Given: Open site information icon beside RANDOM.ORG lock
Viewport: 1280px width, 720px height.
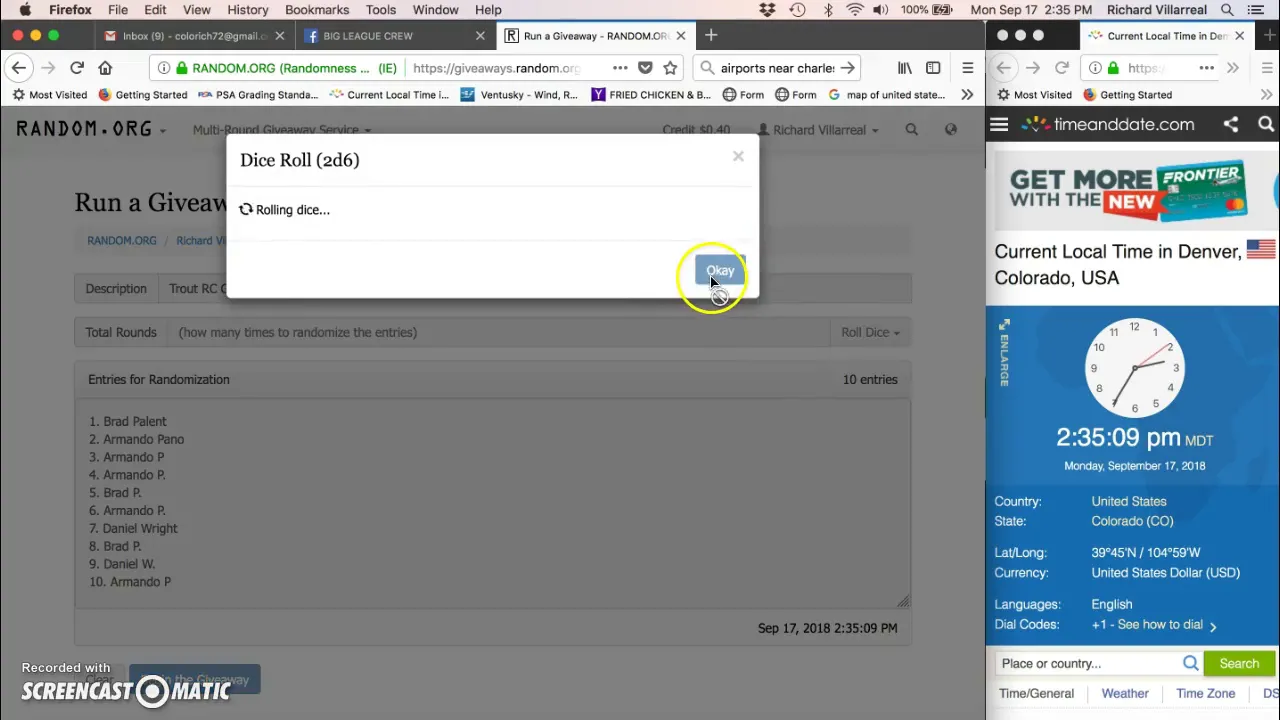Looking at the screenshot, I should (163, 68).
